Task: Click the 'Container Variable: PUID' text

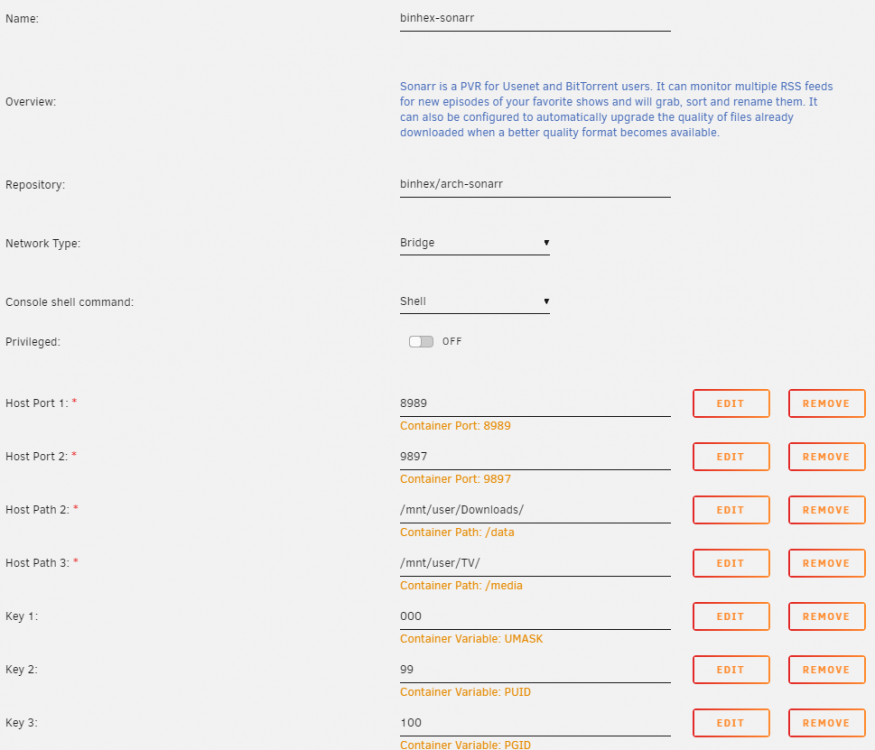Action: [465, 692]
